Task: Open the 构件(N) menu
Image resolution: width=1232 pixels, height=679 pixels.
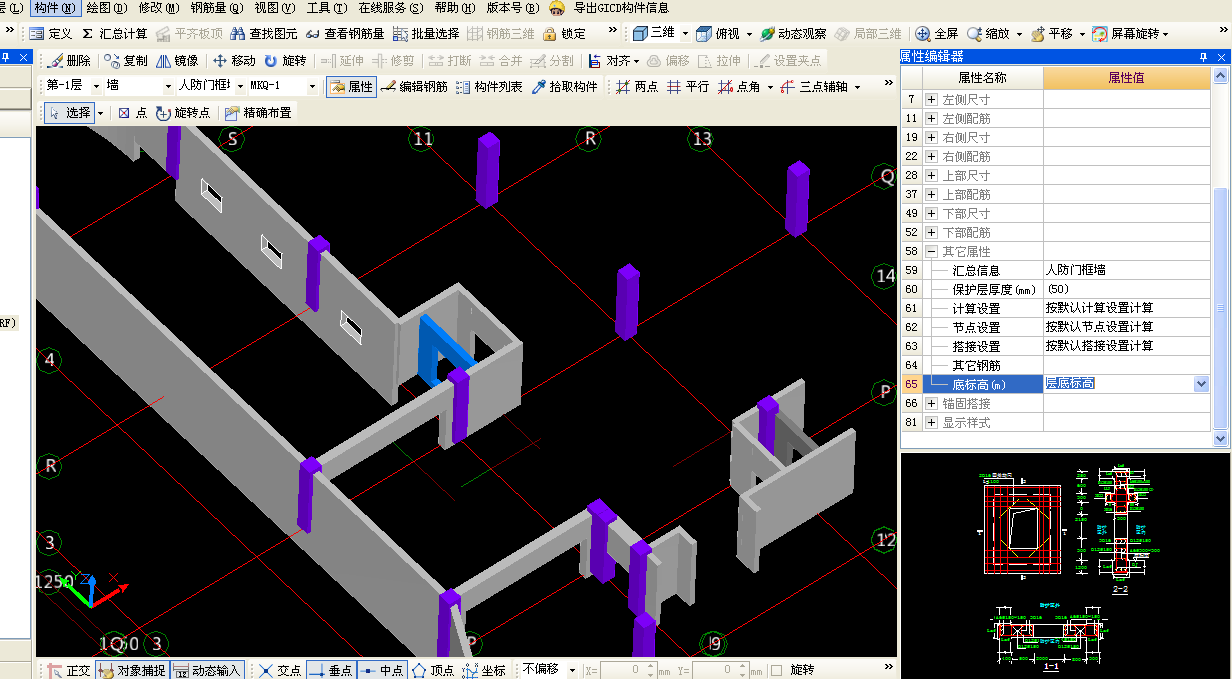Action: coord(55,8)
